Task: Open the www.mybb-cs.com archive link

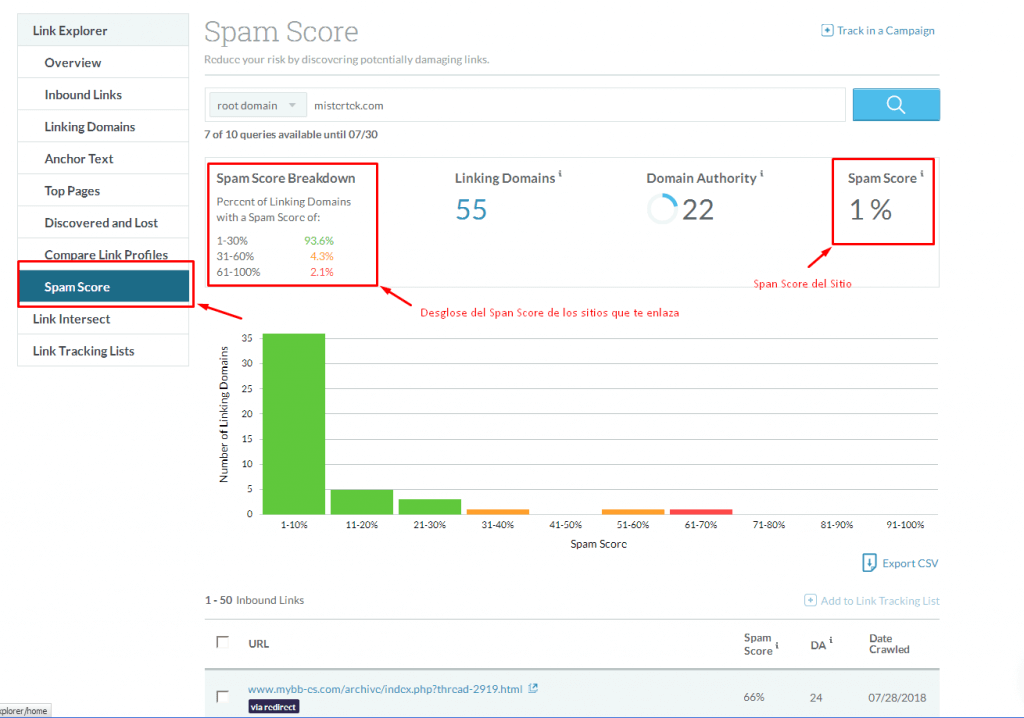Action: coord(385,689)
